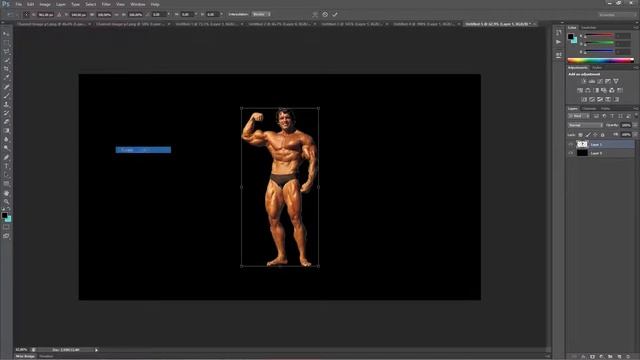Viewport: 640px width, 360px height.
Task: Select the Crop tool
Action: tap(6, 69)
